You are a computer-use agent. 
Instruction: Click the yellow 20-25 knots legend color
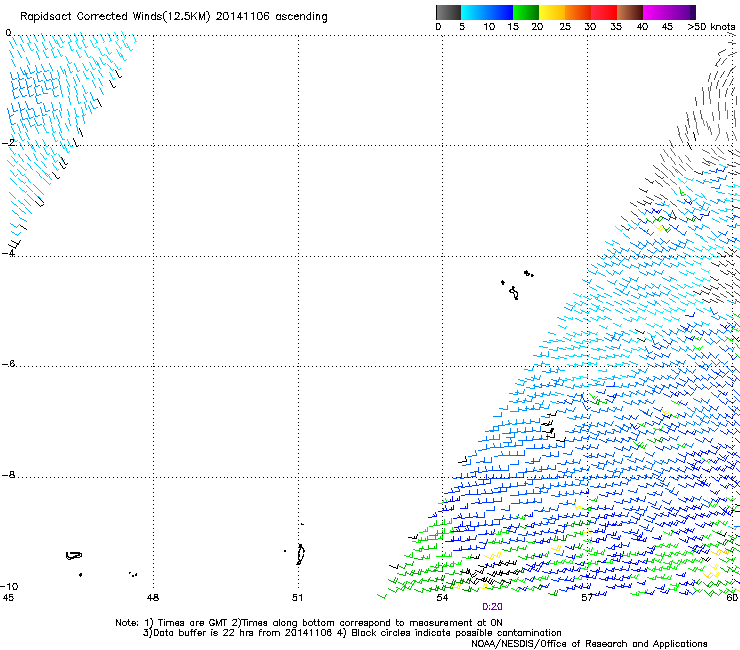pos(552,12)
